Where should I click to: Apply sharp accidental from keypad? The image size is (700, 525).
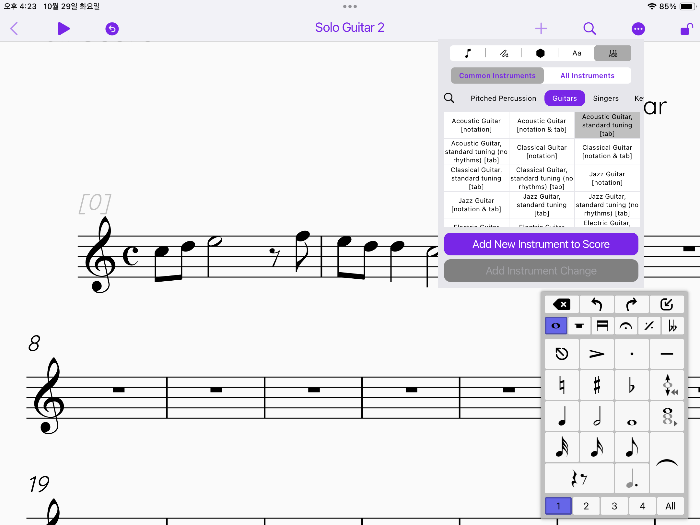596,385
